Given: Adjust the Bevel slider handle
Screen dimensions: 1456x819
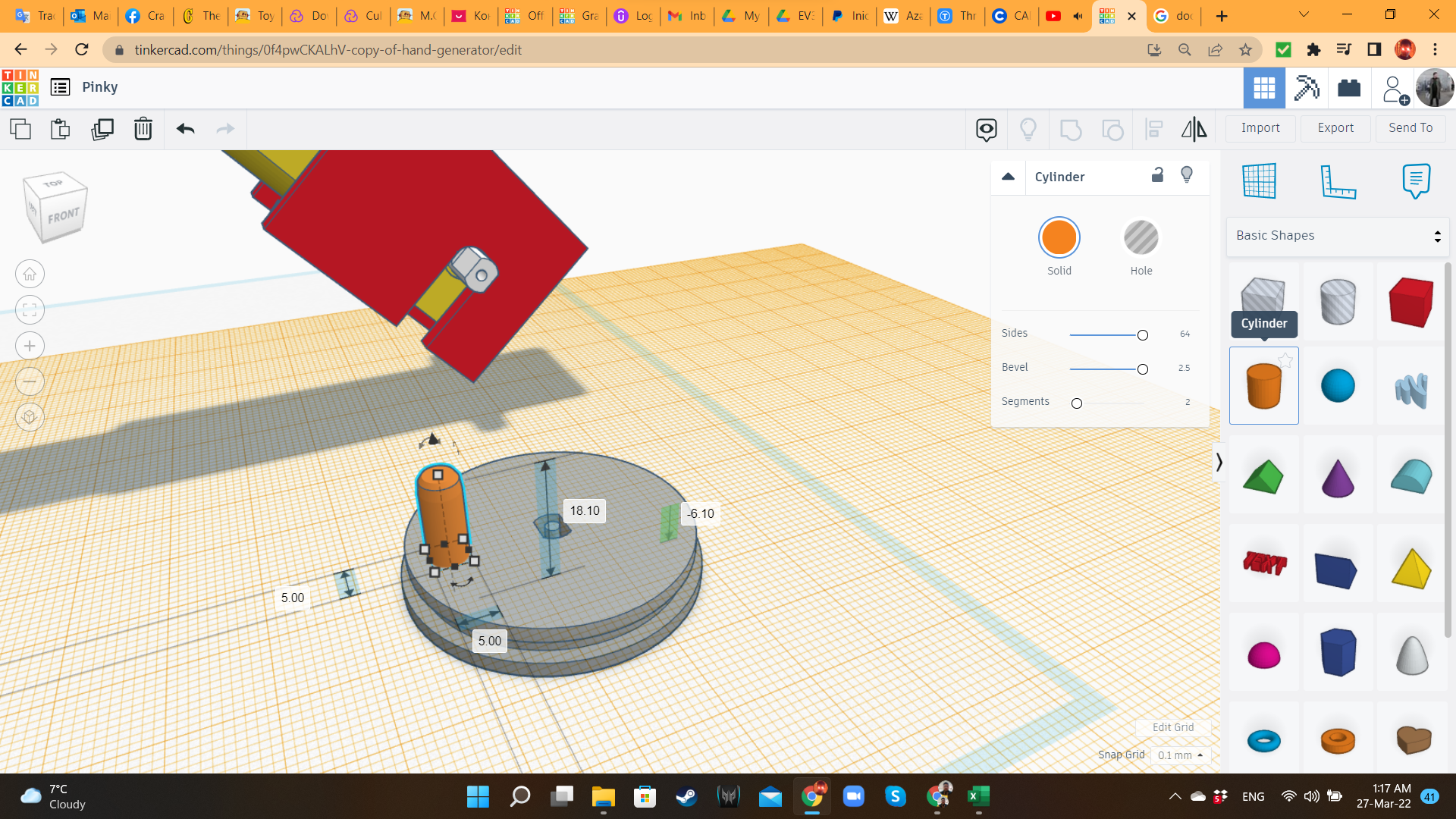Looking at the screenshot, I should (x=1143, y=369).
